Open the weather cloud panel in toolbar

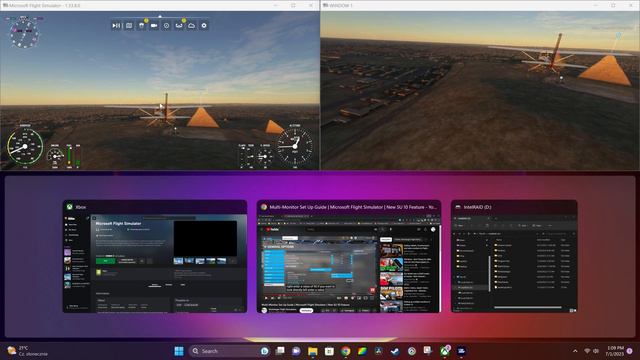[x=191, y=26]
